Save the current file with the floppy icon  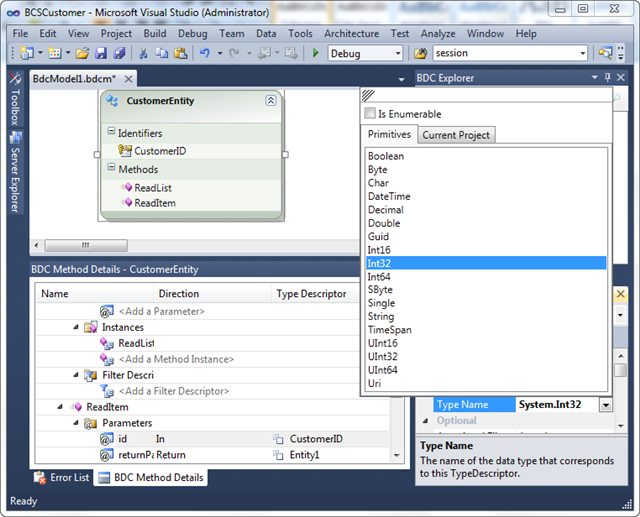click(x=101, y=53)
